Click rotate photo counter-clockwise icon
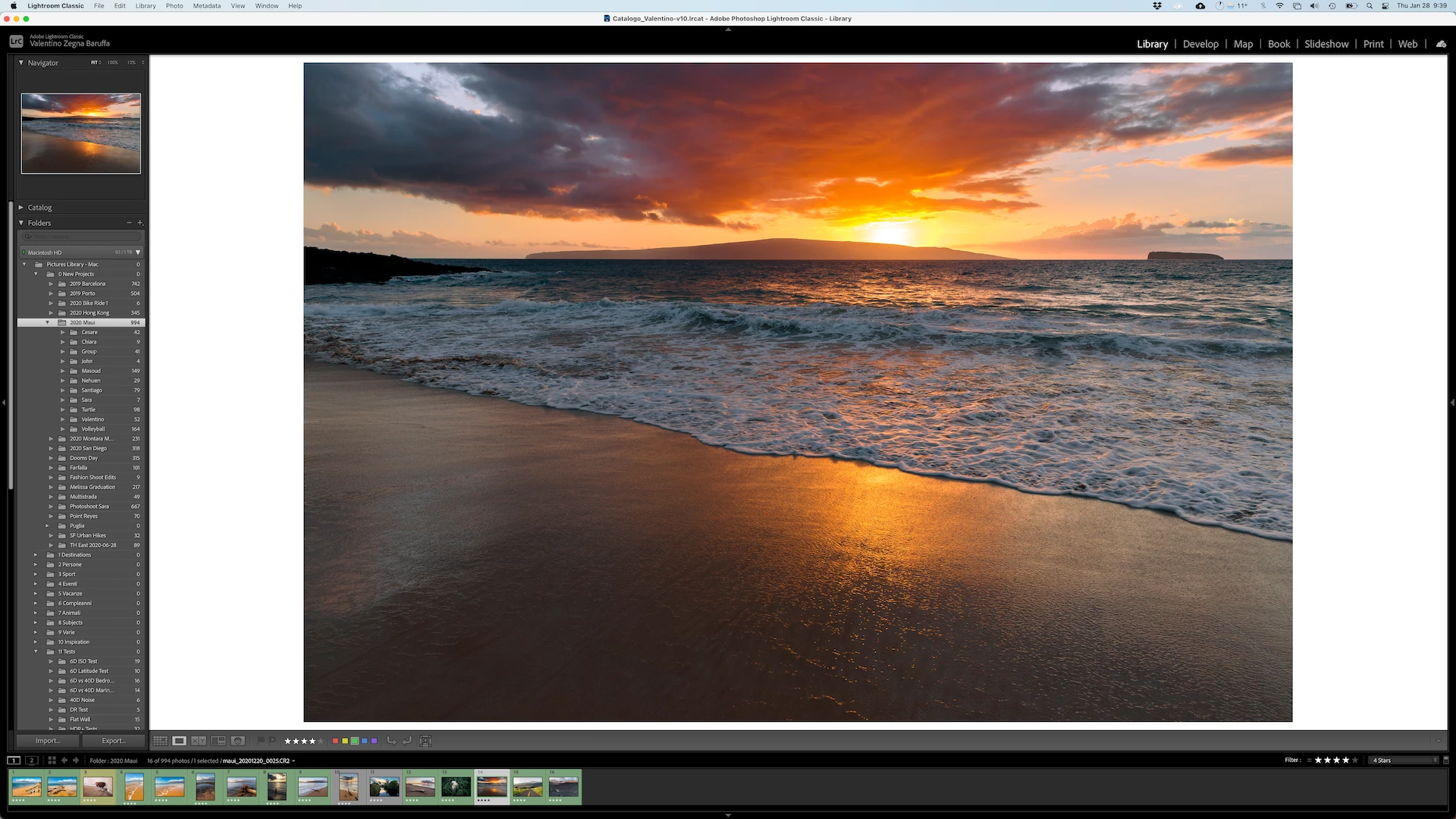Image resolution: width=1456 pixels, height=819 pixels. tap(391, 741)
